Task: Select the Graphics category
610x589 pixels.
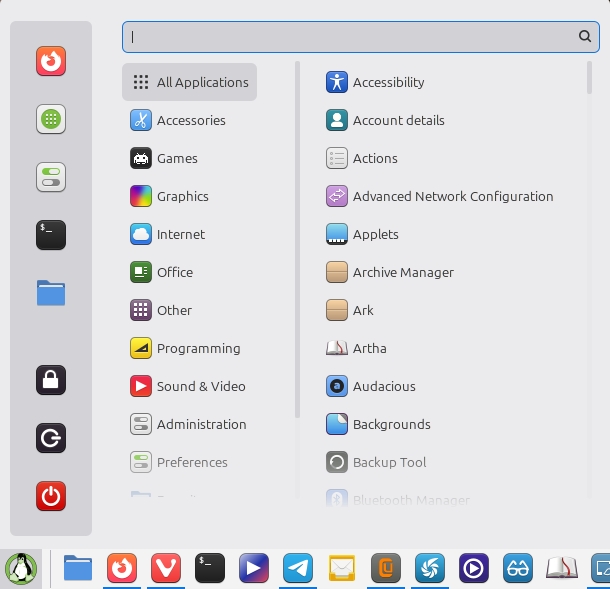Action: [x=189, y=196]
